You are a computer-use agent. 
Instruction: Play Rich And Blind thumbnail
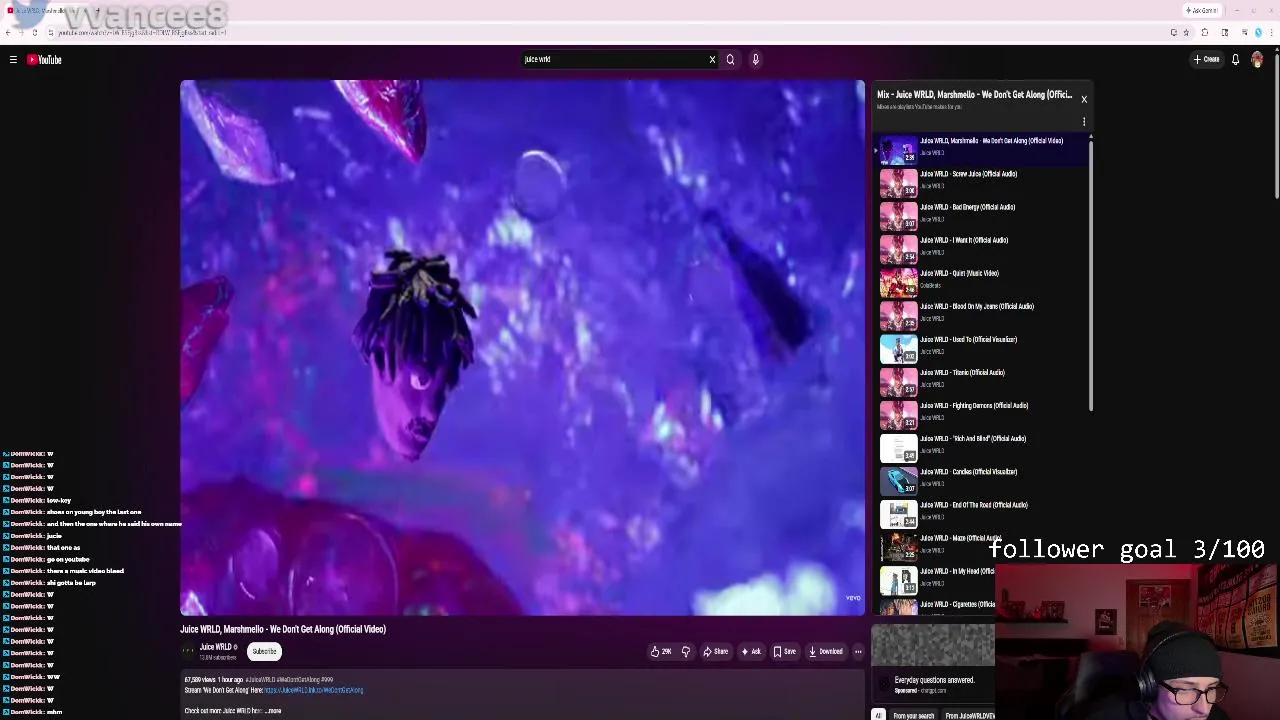coord(898,448)
